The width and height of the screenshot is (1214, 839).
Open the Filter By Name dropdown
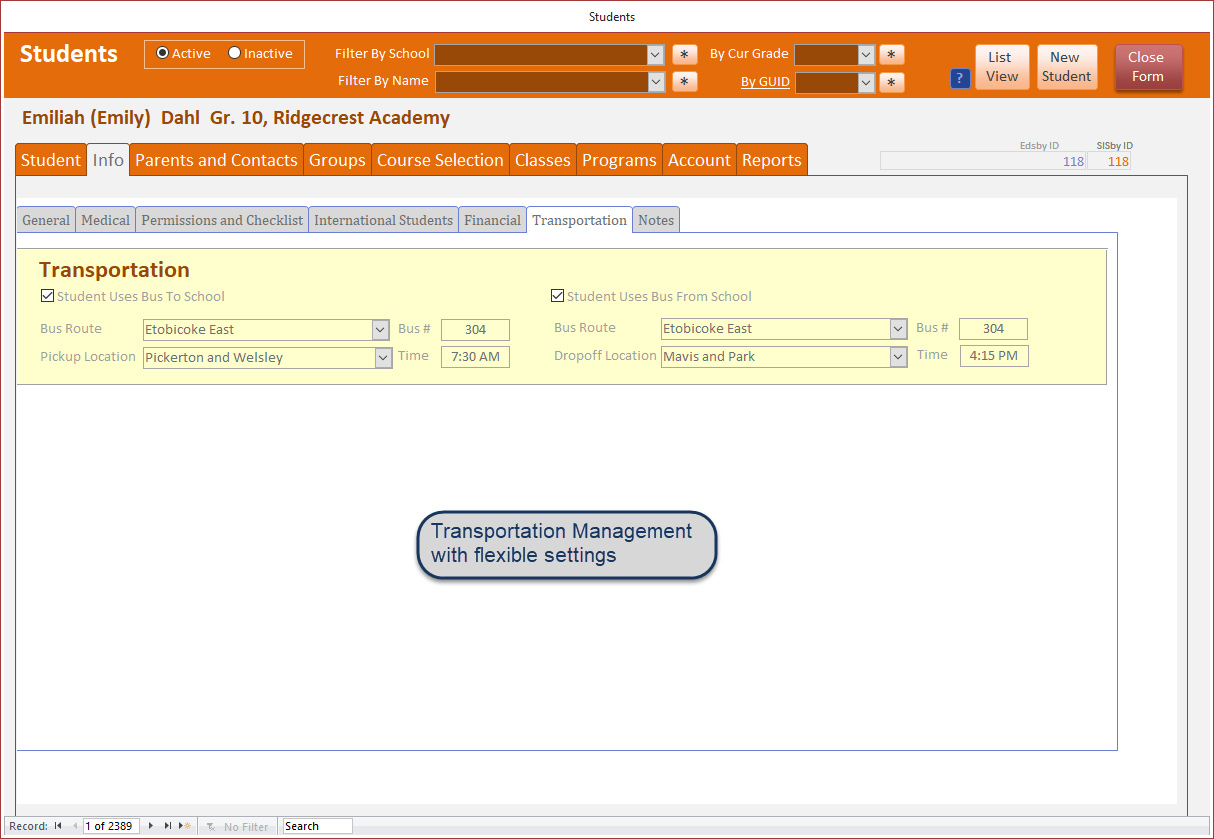pos(657,82)
